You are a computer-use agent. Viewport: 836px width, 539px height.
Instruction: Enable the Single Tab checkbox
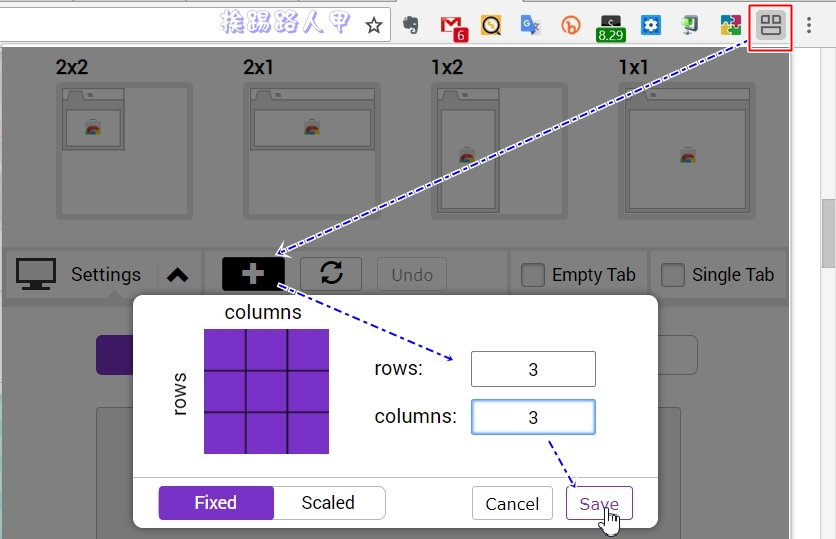pos(672,275)
